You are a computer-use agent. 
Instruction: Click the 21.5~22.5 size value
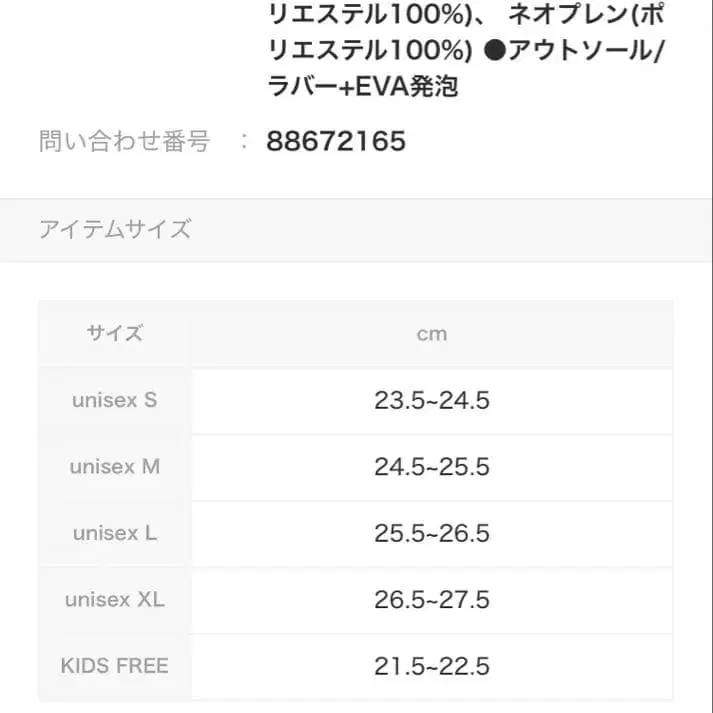coord(432,666)
